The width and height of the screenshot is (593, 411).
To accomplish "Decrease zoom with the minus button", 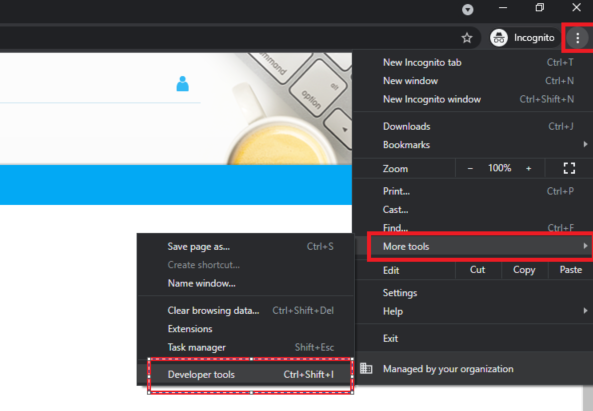I will 470,168.
